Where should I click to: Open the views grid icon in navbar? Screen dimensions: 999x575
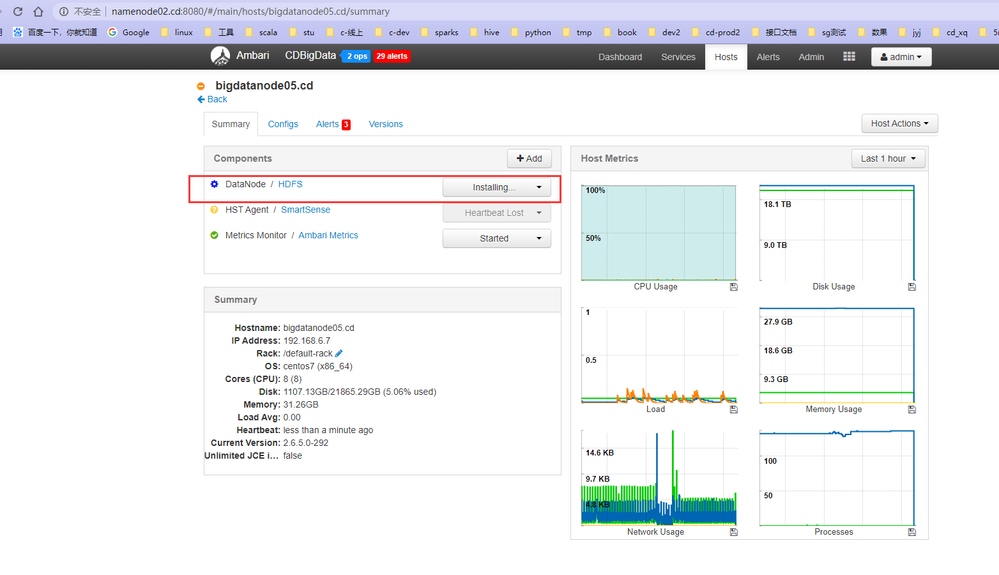click(x=849, y=57)
